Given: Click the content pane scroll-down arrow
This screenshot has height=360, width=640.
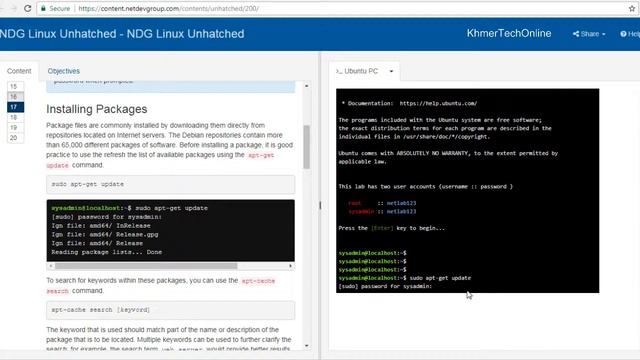Looking at the screenshot, I should pyautogui.click(x=307, y=346).
